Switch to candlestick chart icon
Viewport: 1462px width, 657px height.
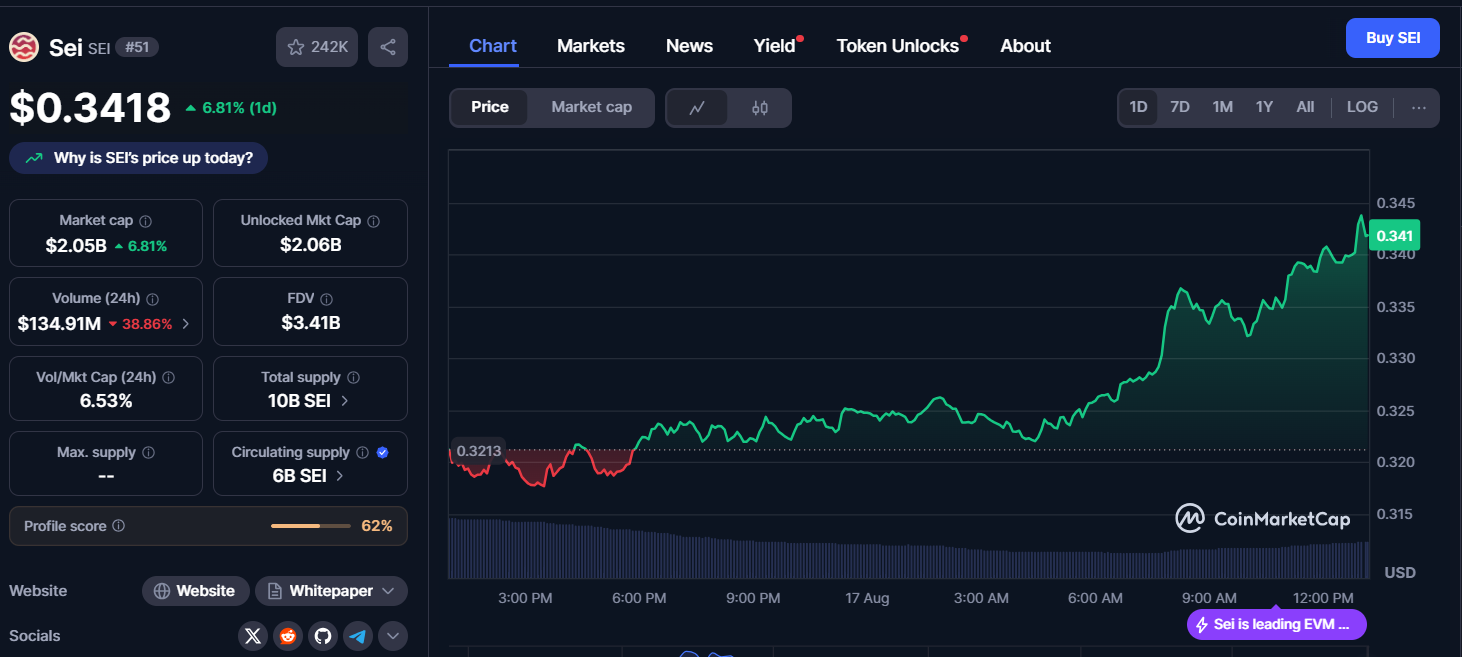760,108
